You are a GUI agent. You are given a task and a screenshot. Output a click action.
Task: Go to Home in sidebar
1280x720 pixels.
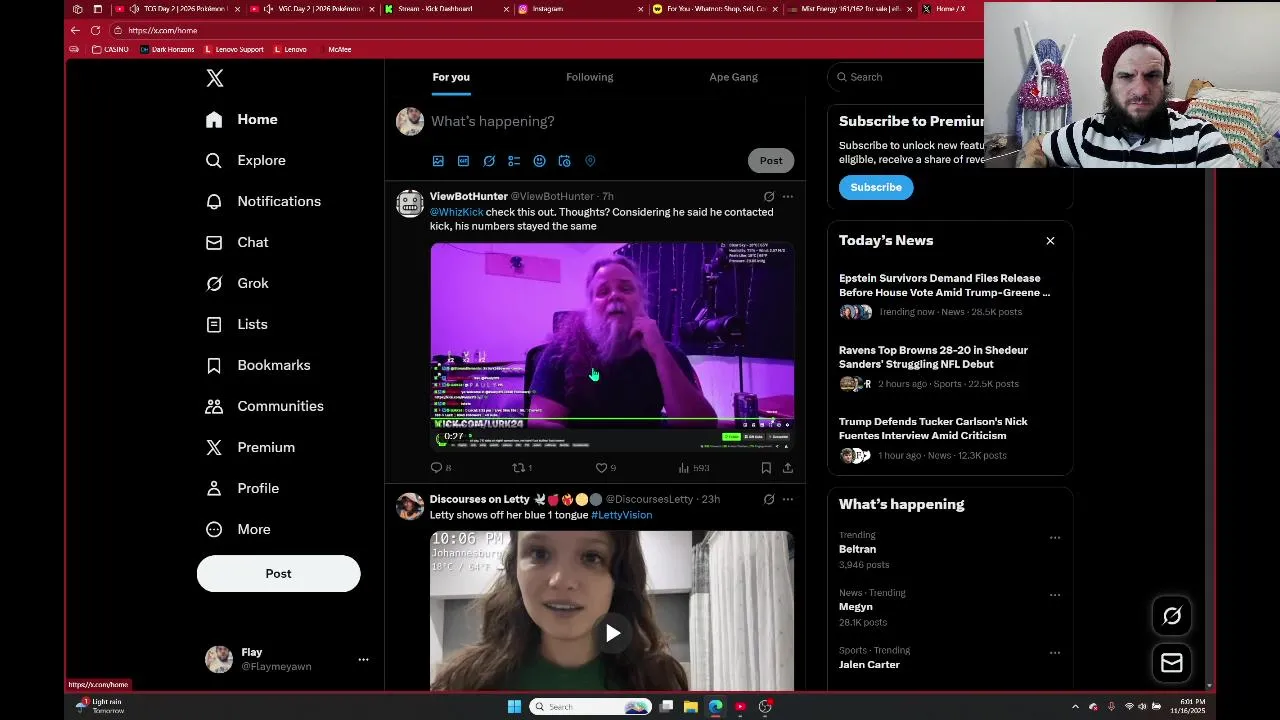click(x=242, y=119)
